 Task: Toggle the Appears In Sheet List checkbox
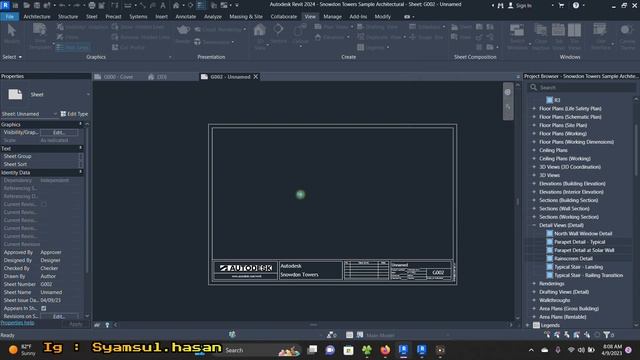coord(44,308)
